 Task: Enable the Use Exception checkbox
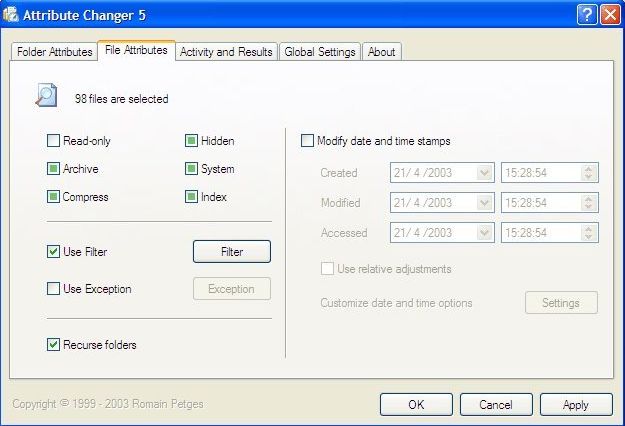(x=53, y=289)
